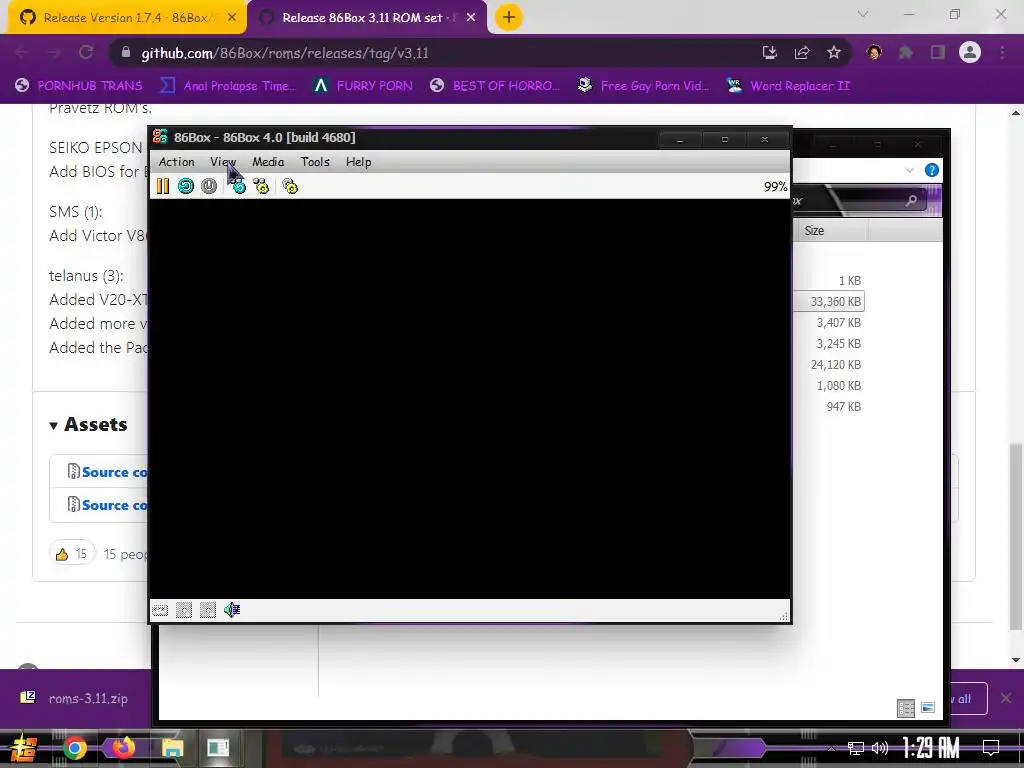Collapse the Assets section
Screen dimensions: 1024x768
88,424
